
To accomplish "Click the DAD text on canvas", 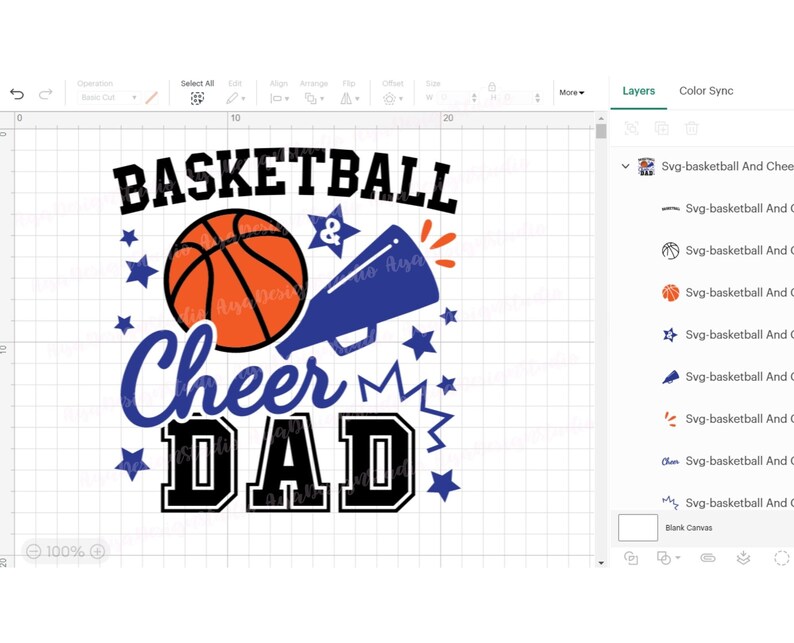I will 289,462.
